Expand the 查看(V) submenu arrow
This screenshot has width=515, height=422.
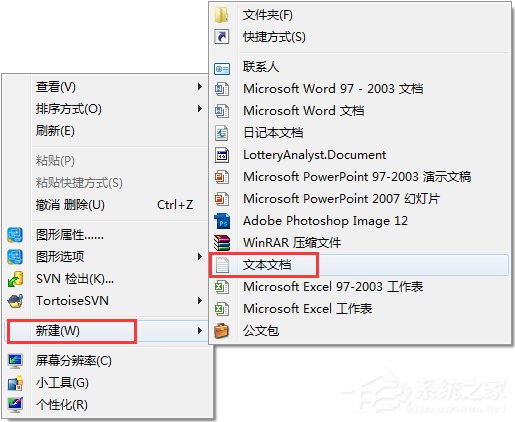(200, 87)
